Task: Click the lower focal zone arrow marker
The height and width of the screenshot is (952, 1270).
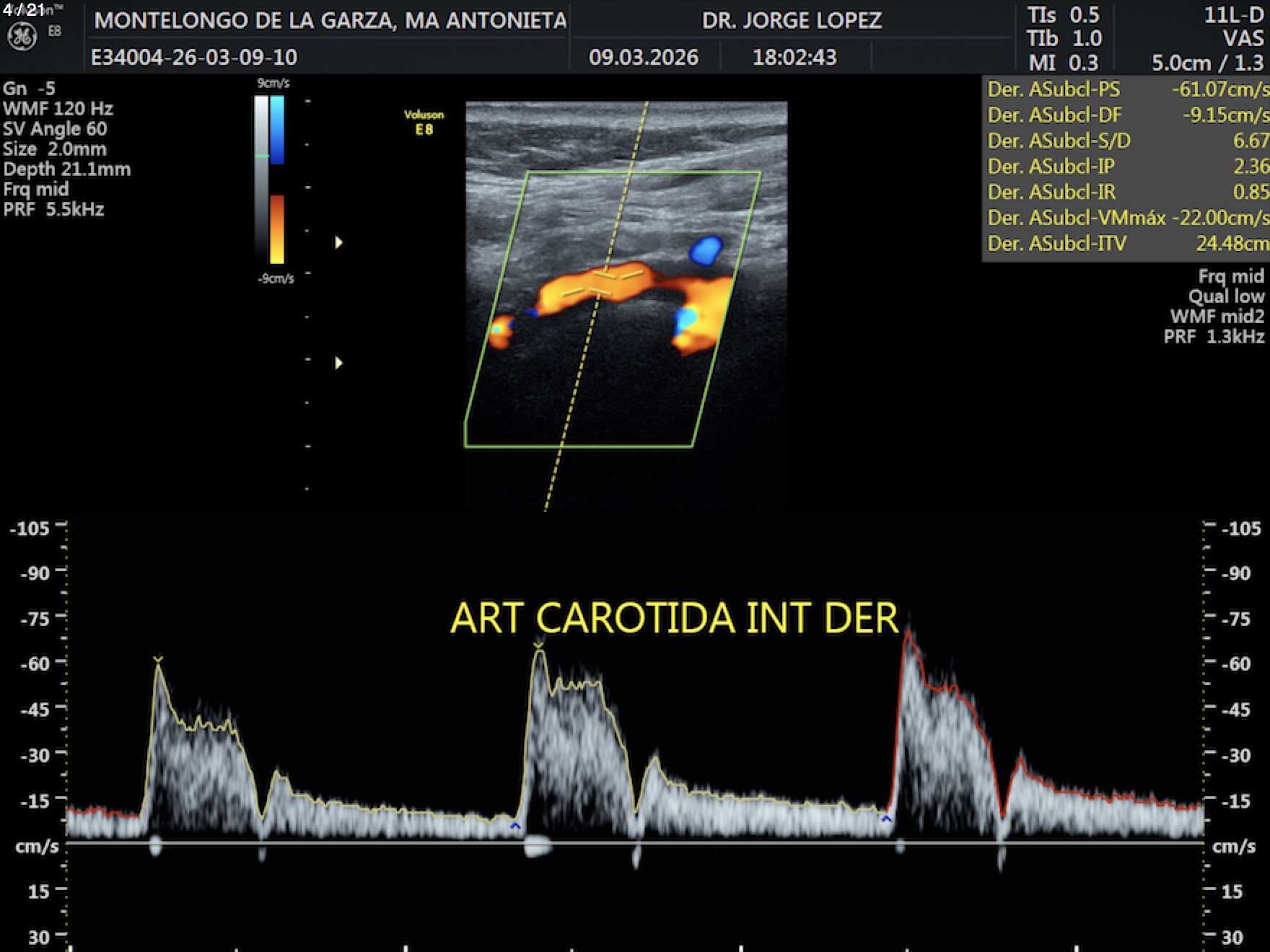Action: coord(338,363)
